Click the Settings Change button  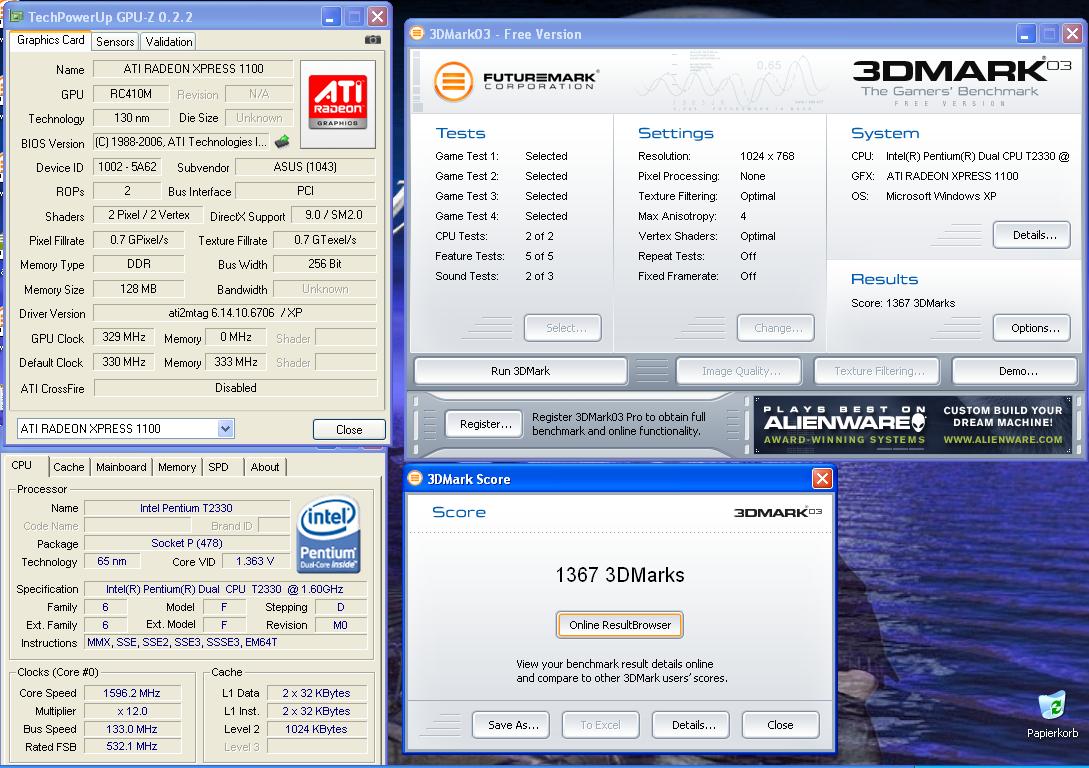pyautogui.click(x=776, y=328)
